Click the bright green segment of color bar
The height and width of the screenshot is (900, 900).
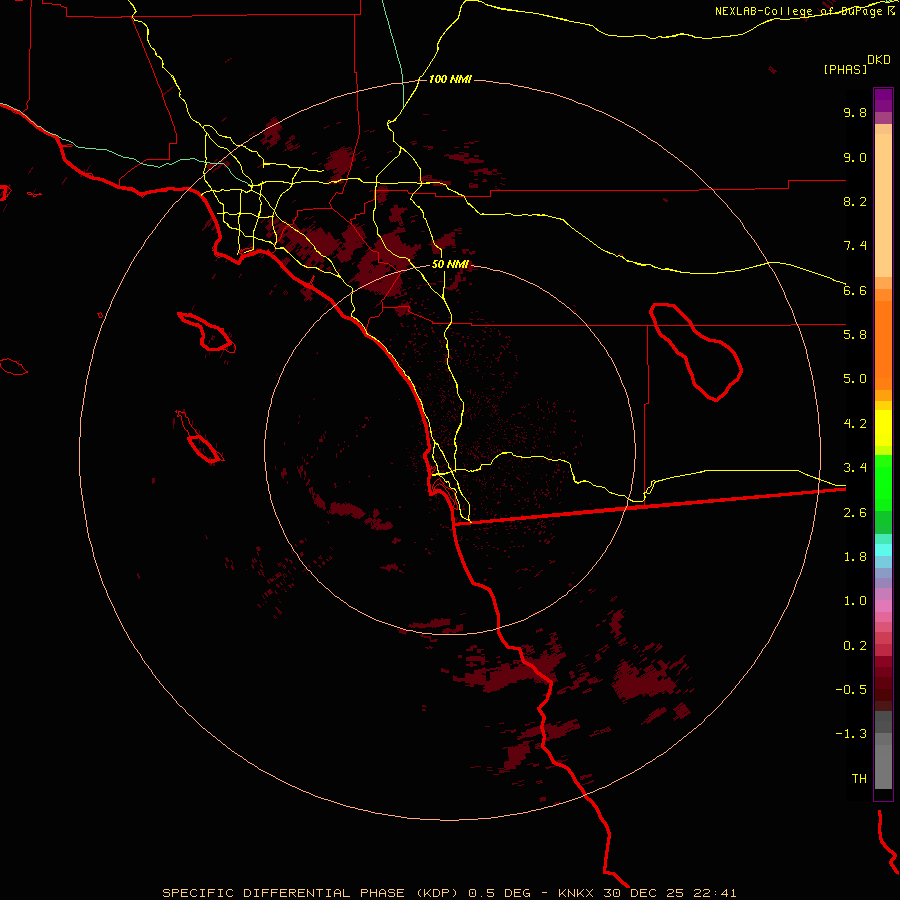883,483
